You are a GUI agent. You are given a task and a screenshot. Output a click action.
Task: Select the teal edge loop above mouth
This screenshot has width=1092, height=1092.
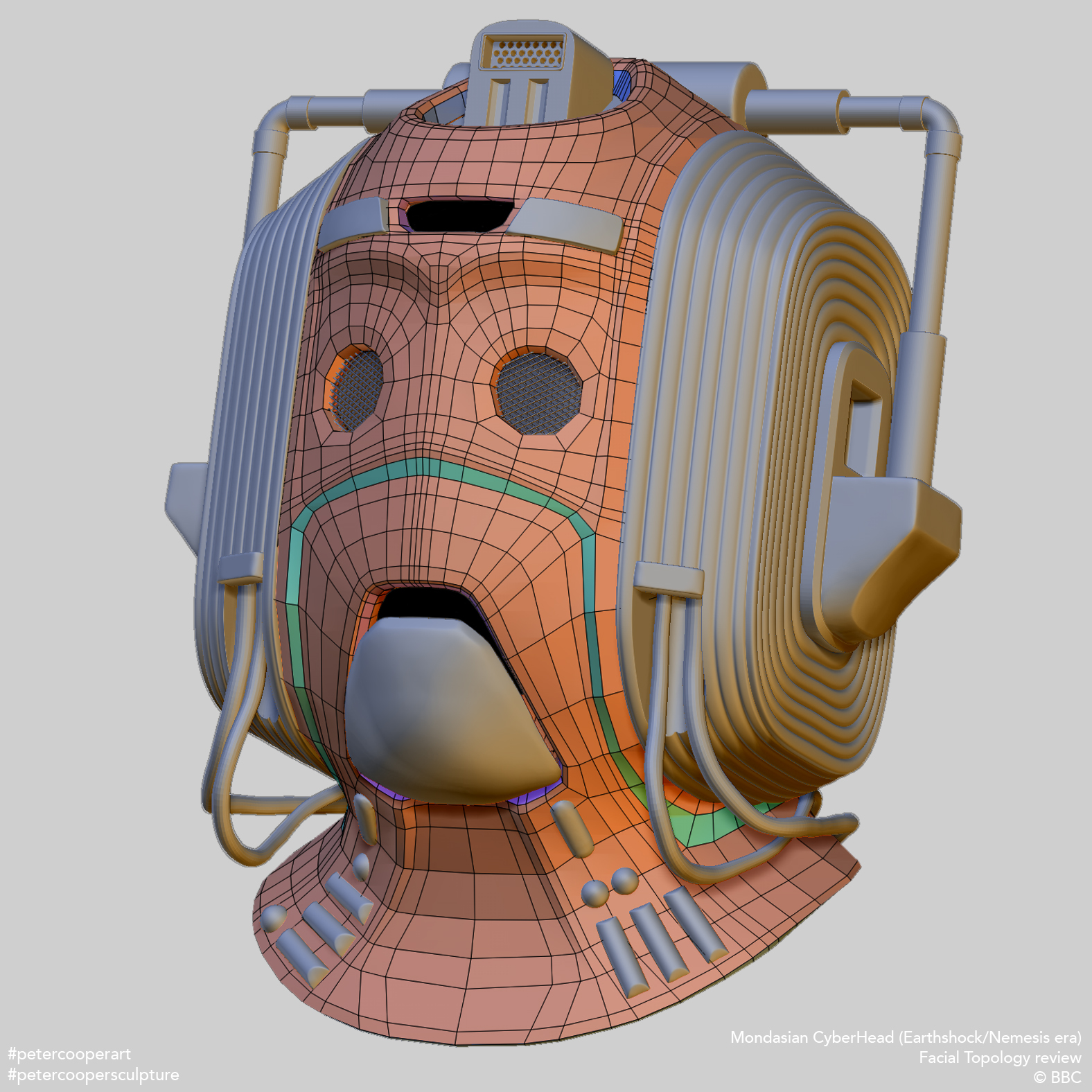[443, 471]
